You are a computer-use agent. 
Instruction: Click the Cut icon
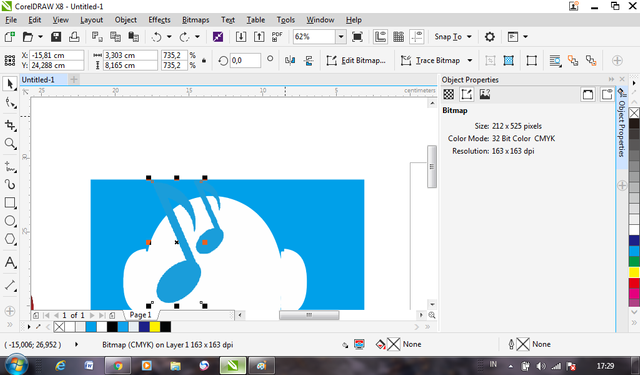[97, 37]
